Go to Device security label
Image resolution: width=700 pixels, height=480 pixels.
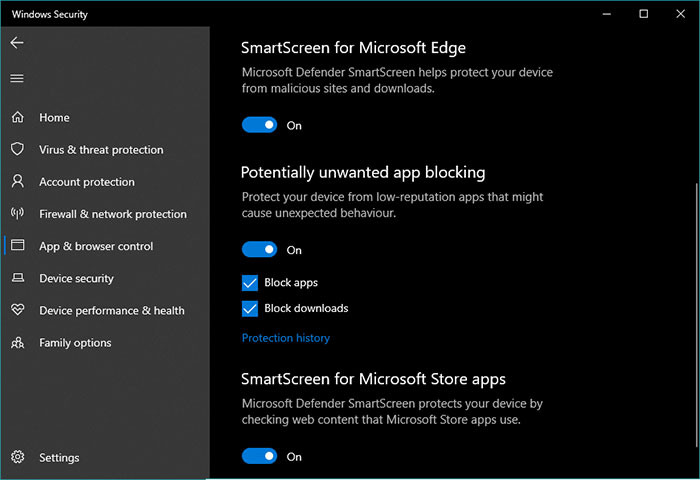point(76,278)
